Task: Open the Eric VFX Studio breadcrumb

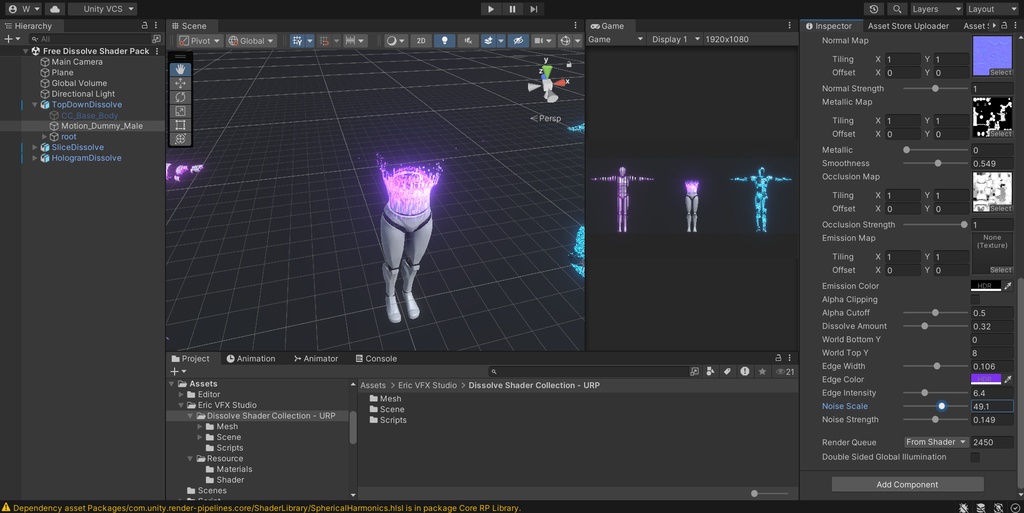Action: click(x=427, y=385)
